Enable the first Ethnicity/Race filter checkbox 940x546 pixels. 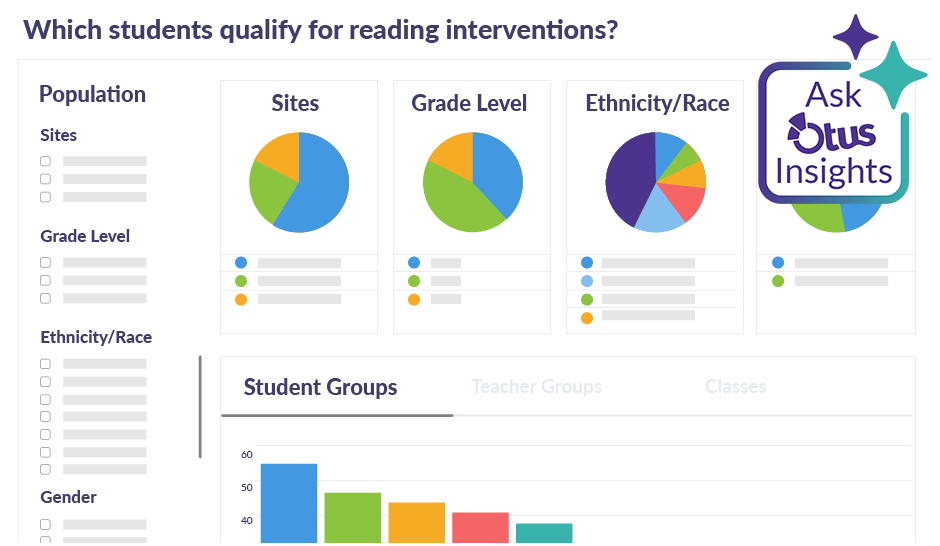pos(45,364)
